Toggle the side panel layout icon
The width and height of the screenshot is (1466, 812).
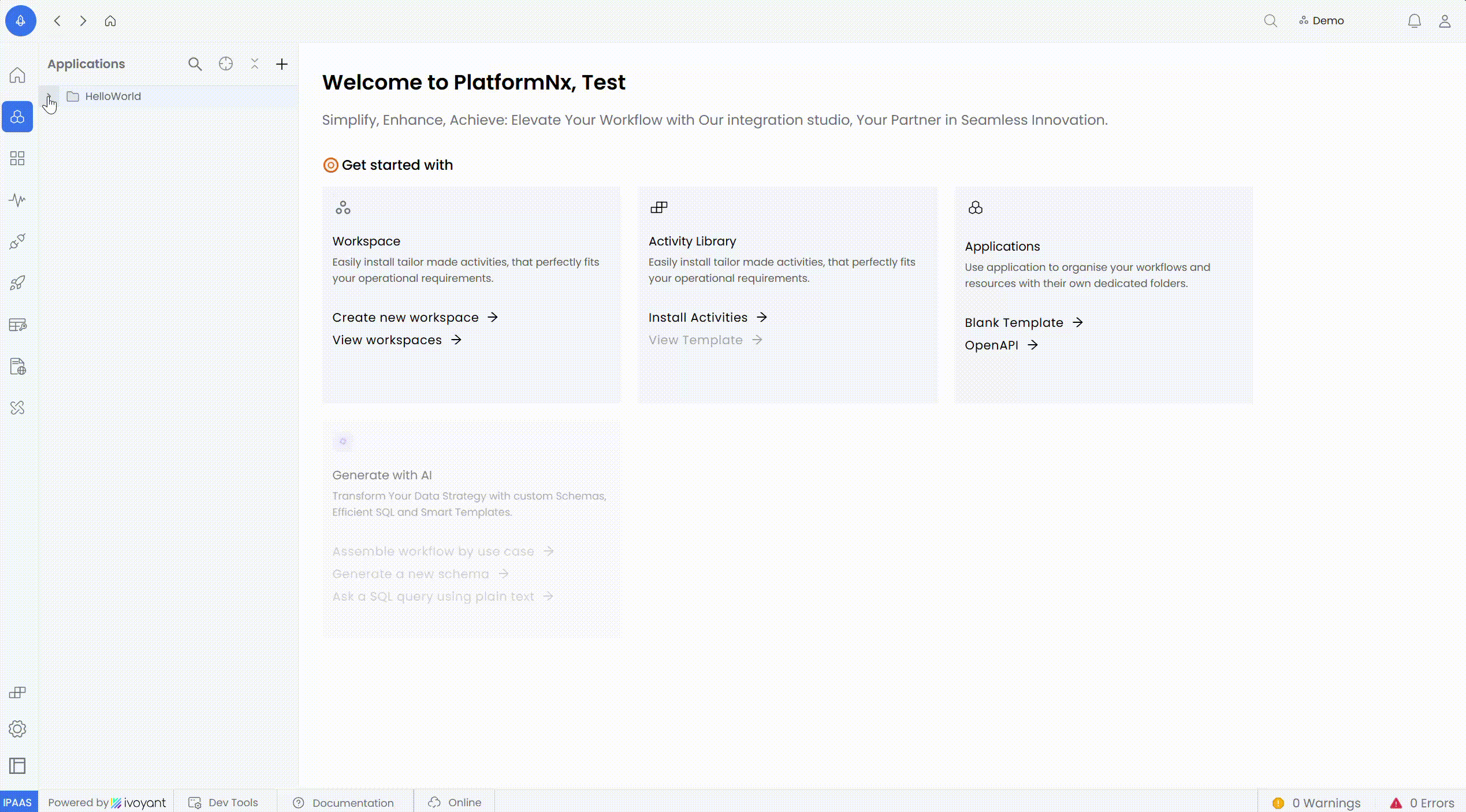[17, 766]
